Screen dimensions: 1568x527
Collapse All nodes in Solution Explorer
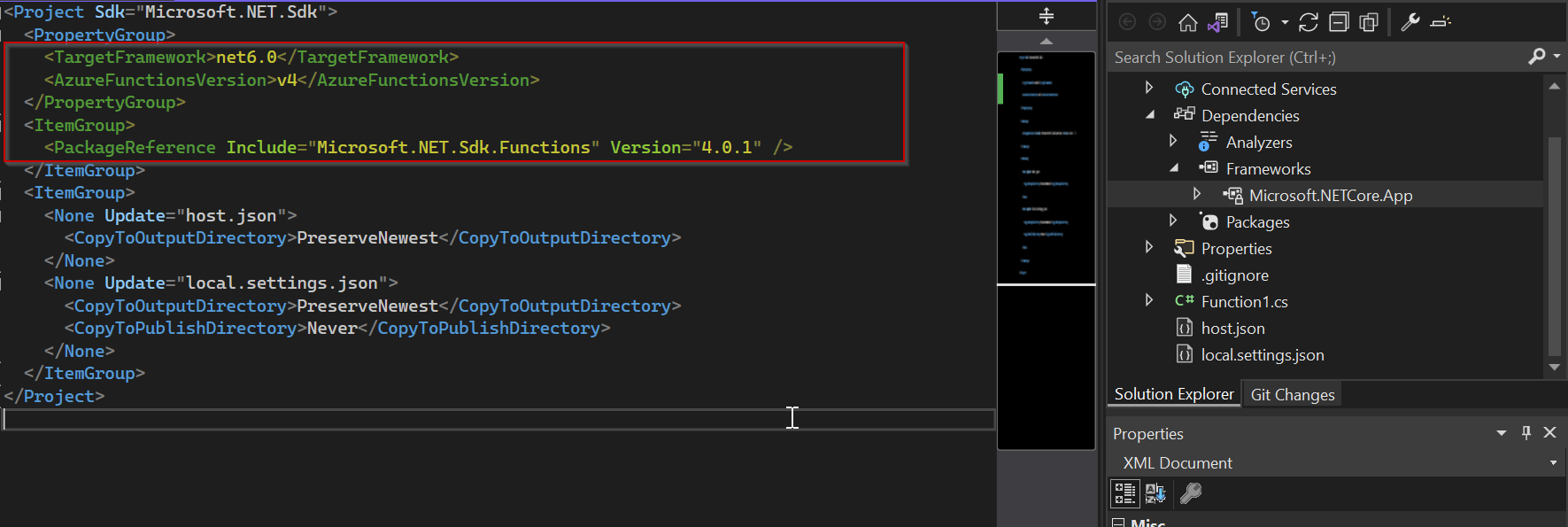[1339, 22]
